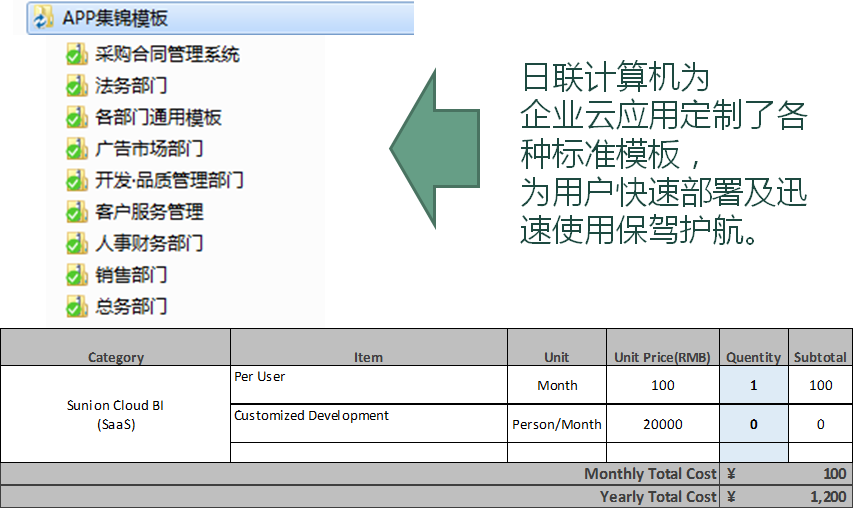The height and width of the screenshot is (509, 854).
Task: Select the unit price 100 cell
Action: click(663, 385)
